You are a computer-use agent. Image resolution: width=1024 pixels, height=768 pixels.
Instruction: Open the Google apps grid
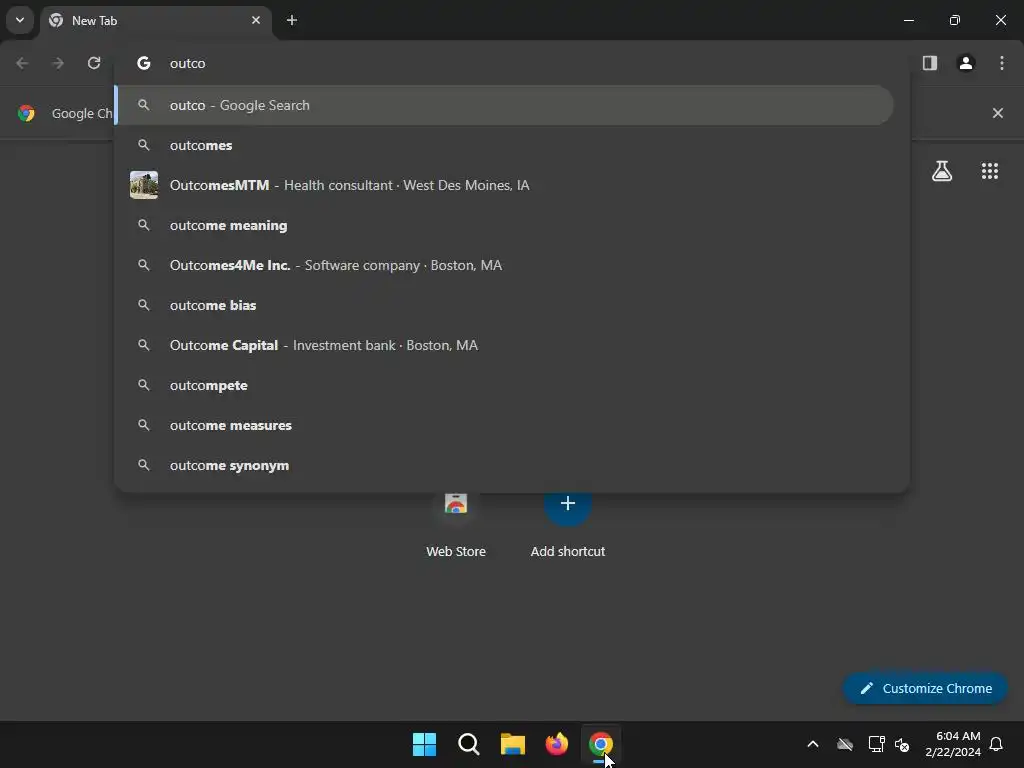click(990, 171)
